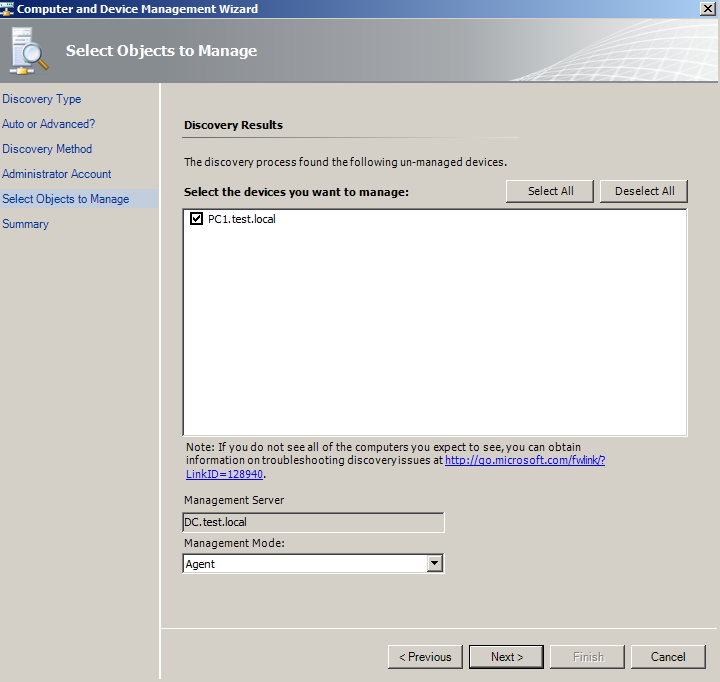The image size is (720, 682).
Task: Proceed with the Next button
Action: (506, 657)
